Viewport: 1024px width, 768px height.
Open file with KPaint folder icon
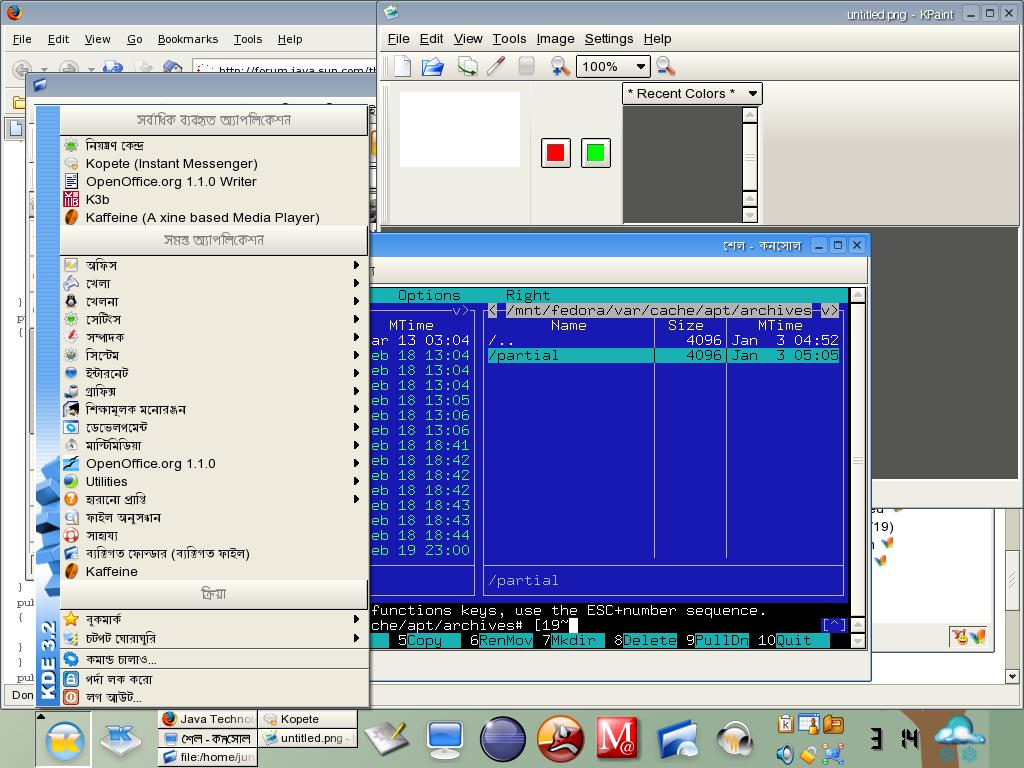[x=432, y=66]
